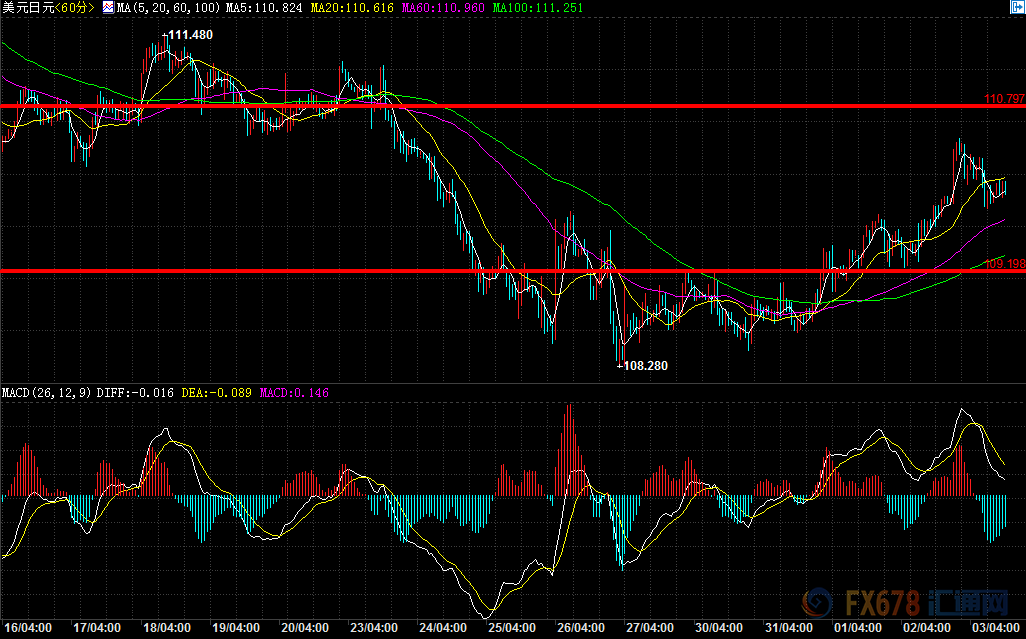The image size is (1026, 639).
Task: Click the 108.280 low price marker
Action: (643, 366)
